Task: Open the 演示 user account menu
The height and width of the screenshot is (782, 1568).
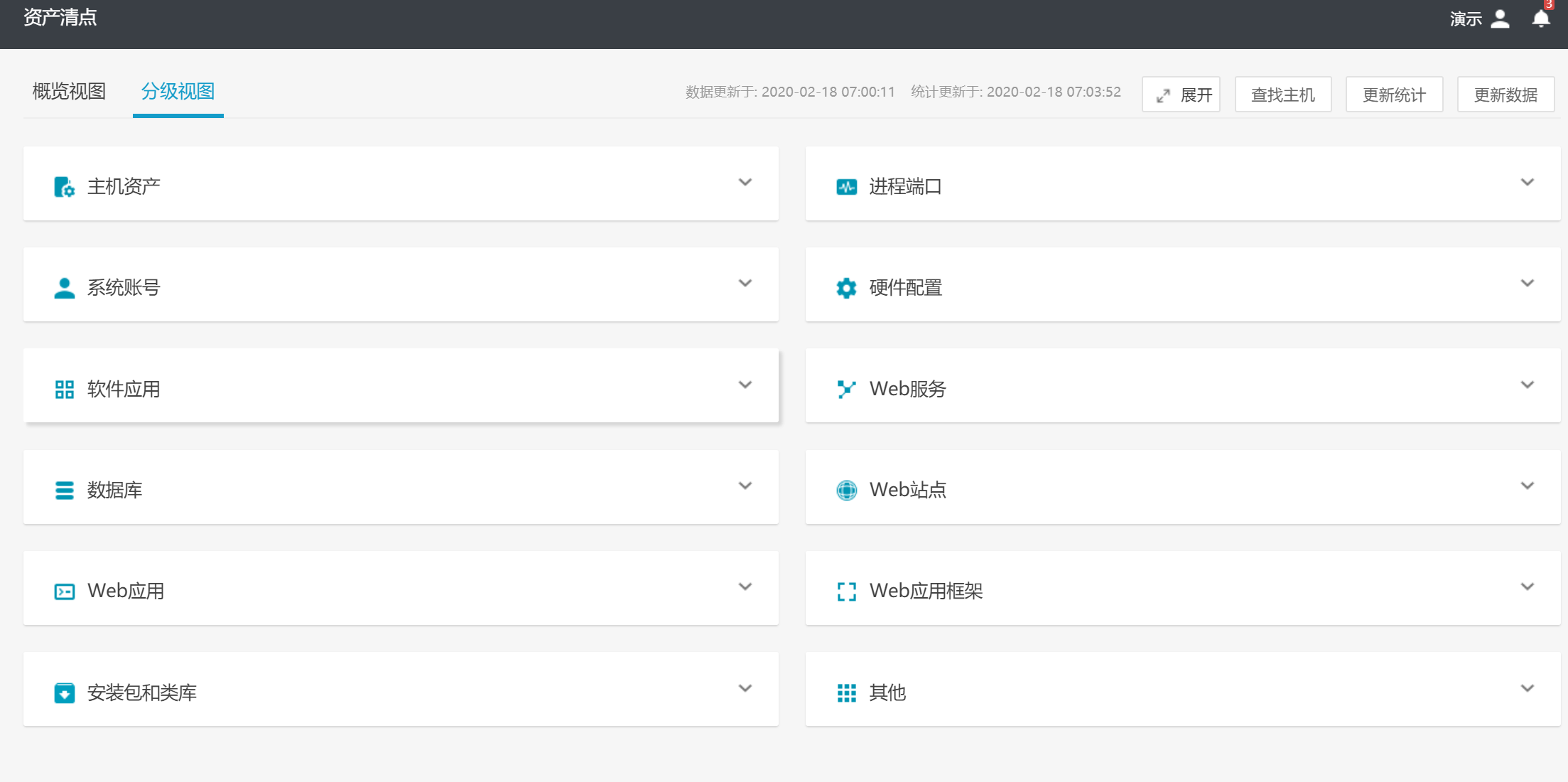Action: [x=1479, y=18]
